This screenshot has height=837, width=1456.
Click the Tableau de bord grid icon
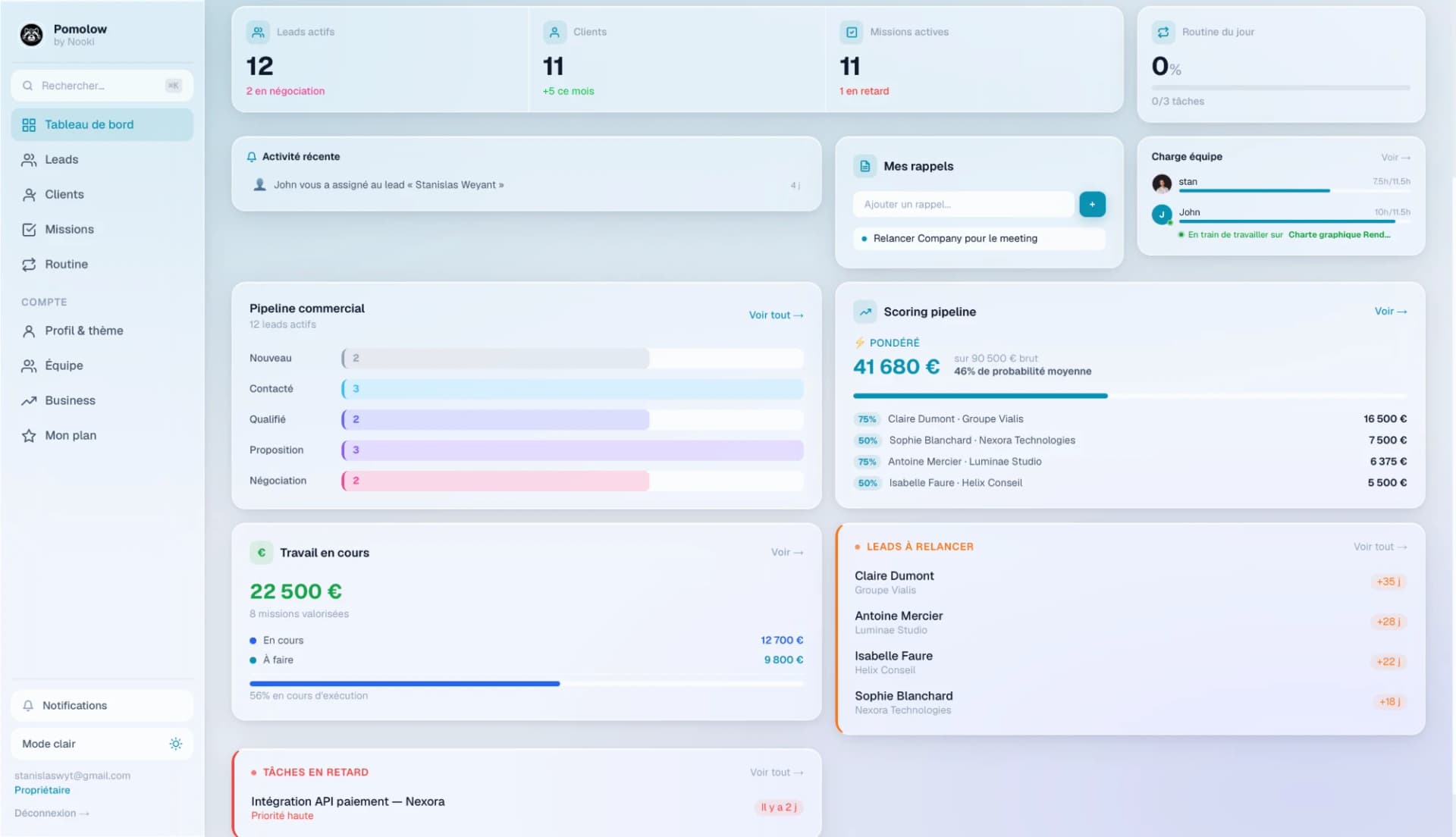pos(29,125)
